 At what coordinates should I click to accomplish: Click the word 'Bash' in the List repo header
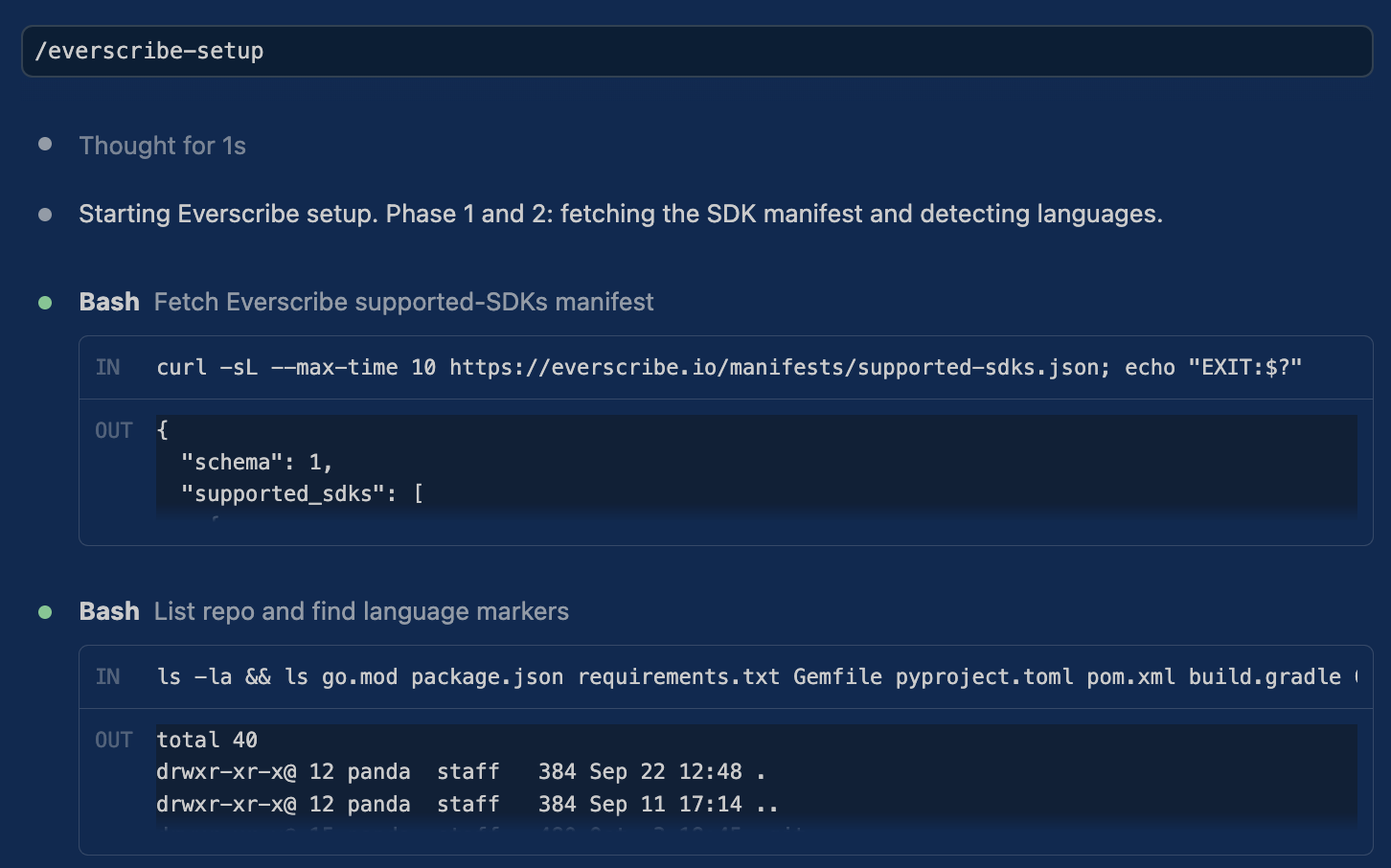click(109, 611)
